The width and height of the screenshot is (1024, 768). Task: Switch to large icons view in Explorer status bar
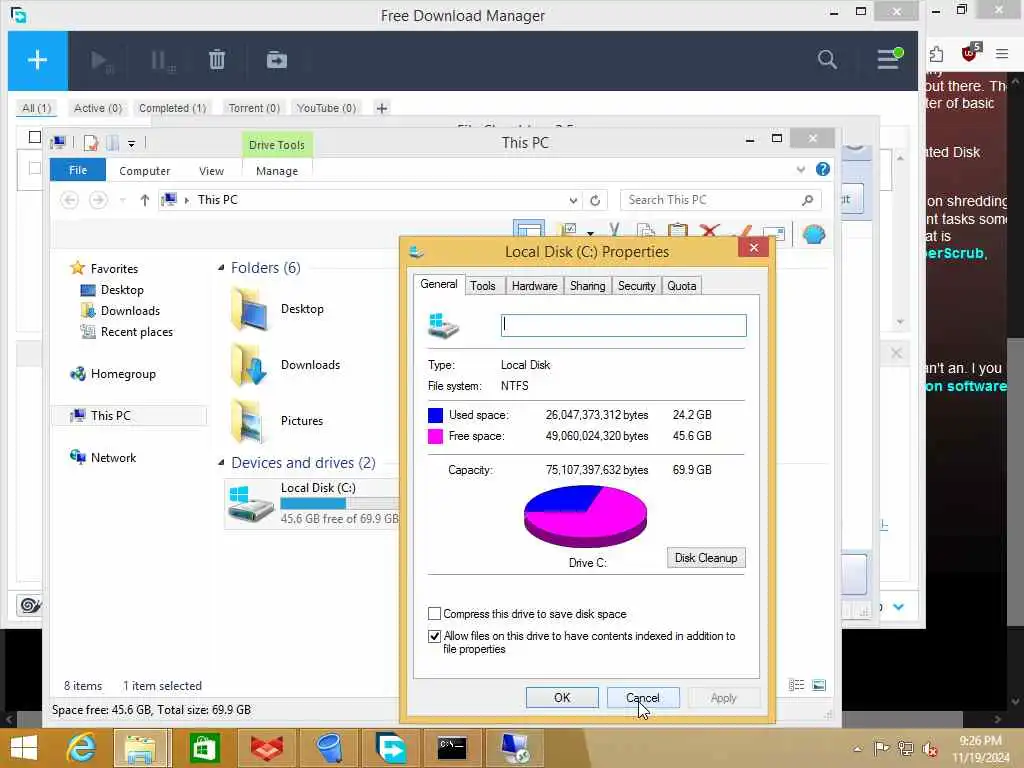819,685
